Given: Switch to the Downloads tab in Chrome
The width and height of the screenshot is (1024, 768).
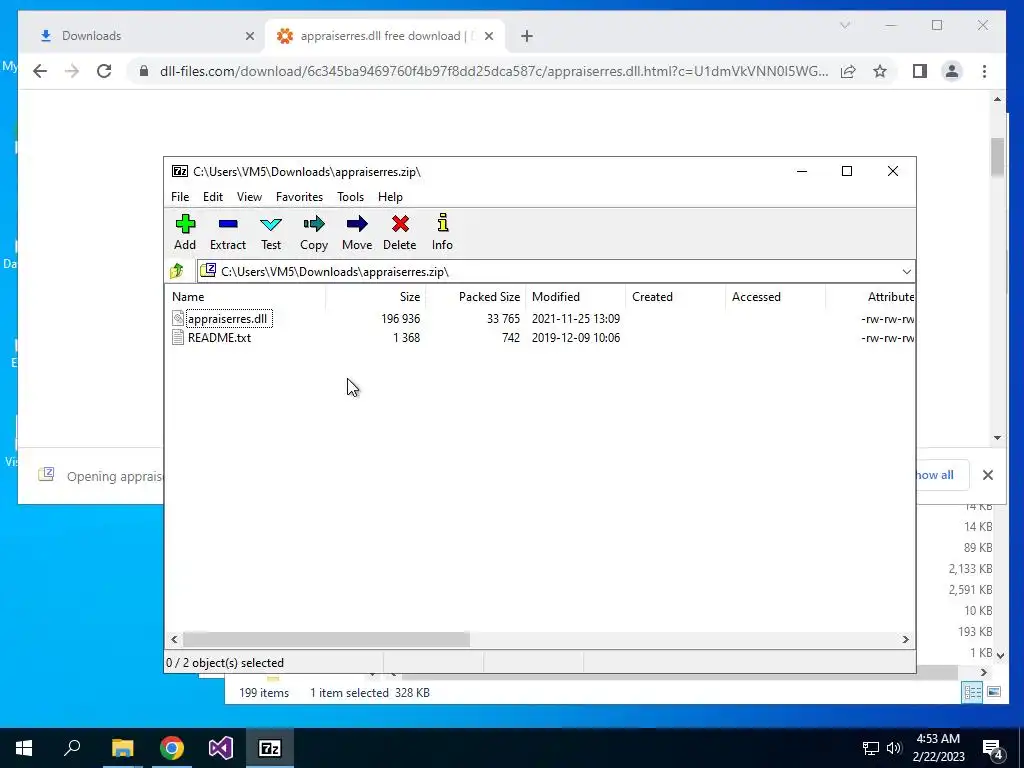Looking at the screenshot, I should (142, 36).
